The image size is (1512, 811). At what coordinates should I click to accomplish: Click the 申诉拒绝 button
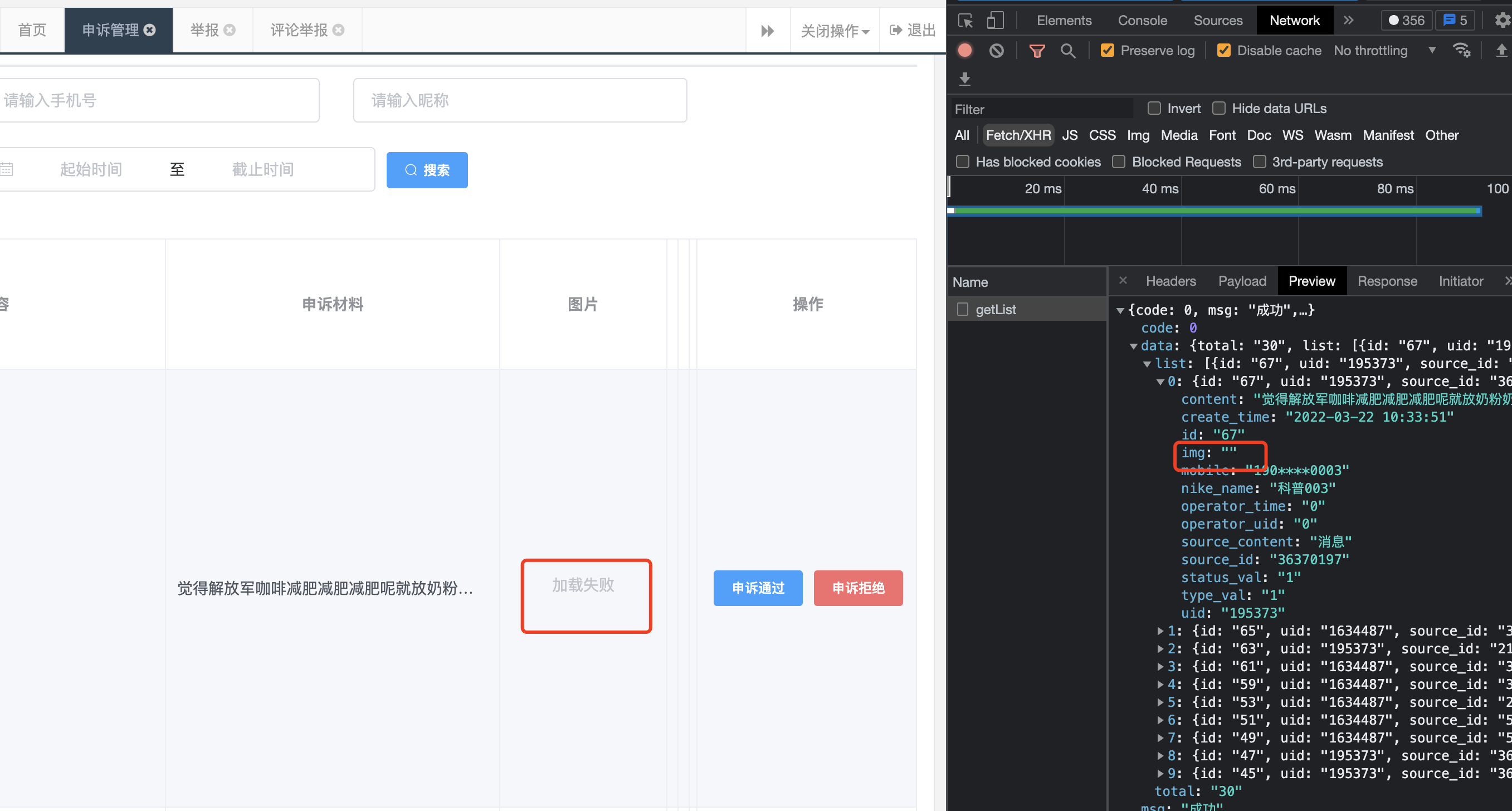tap(857, 588)
